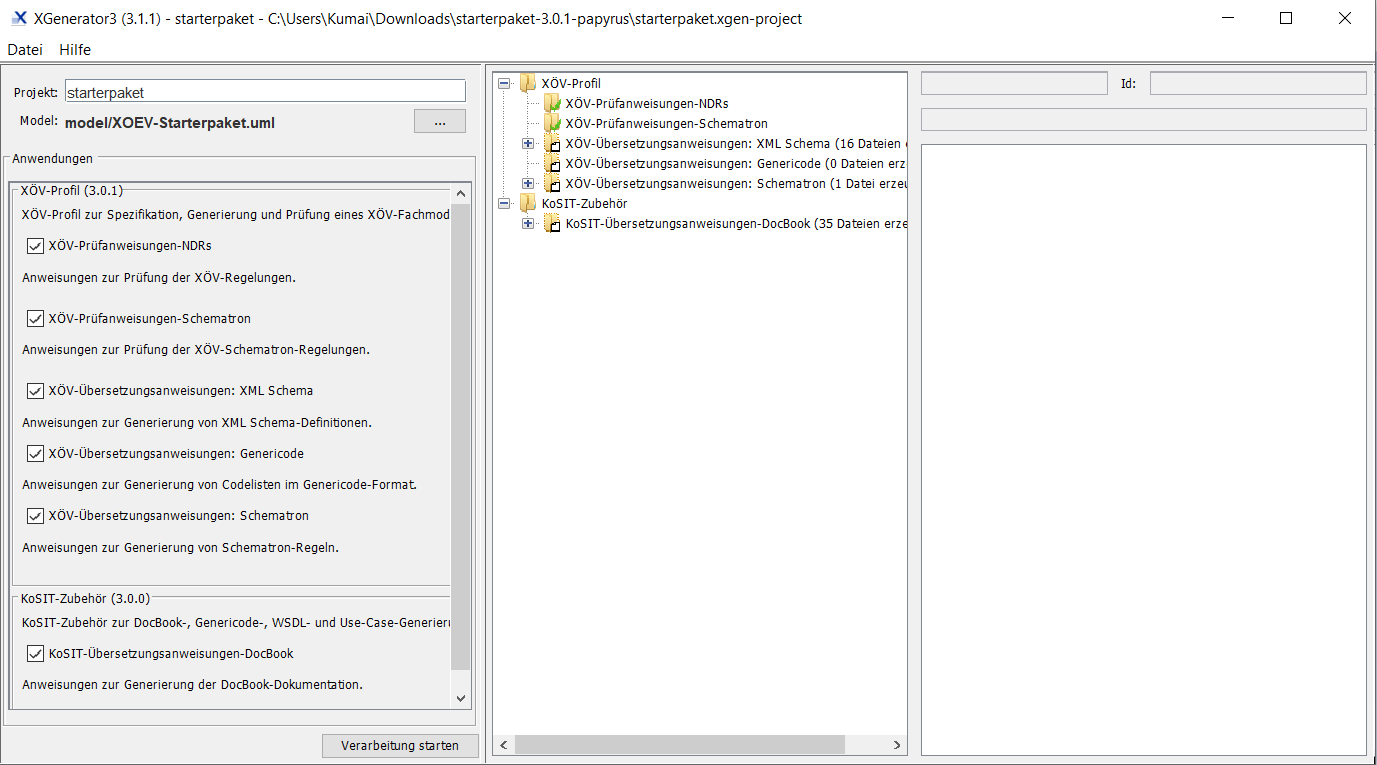The height and width of the screenshot is (765, 1377).
Task: Collapse the XÖV-Profil tree node
Action: pos(504,84)
